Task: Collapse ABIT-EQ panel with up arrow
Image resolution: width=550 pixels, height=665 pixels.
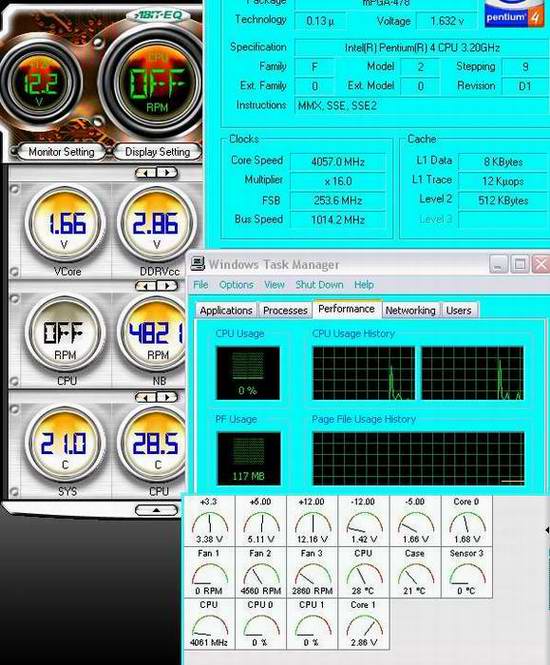Action: [156, 510]
